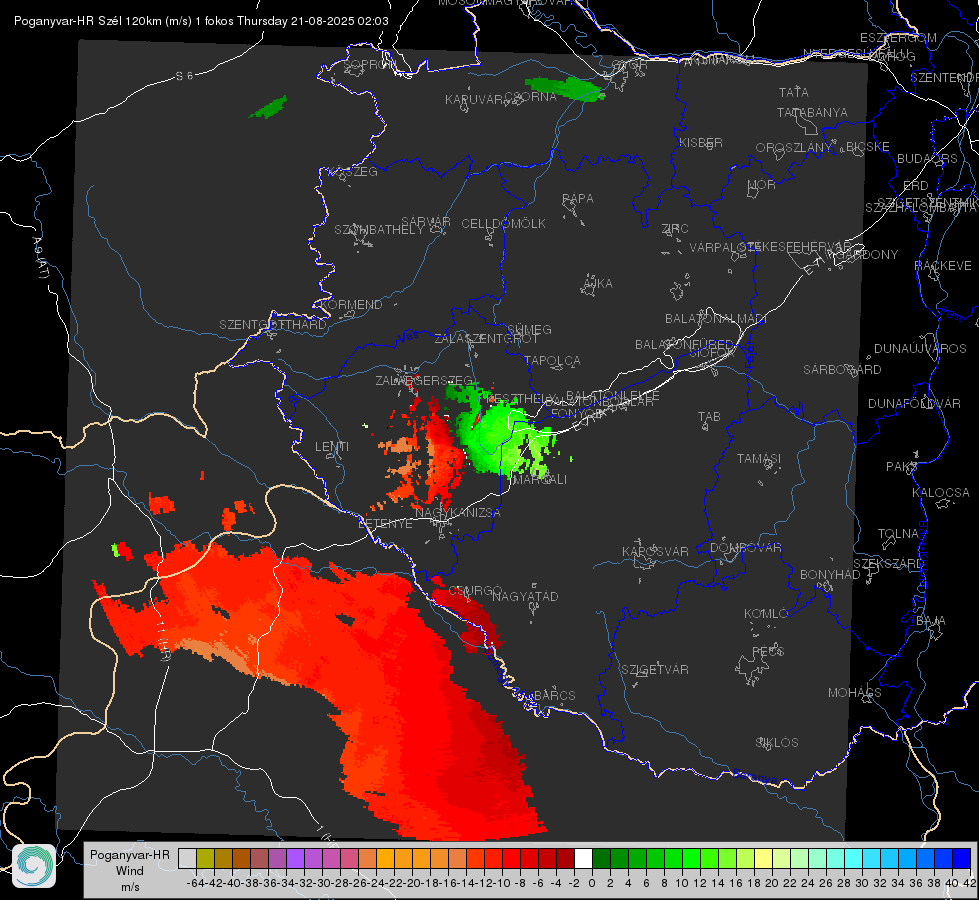Click the green radar echo near Csorna
979x900 pixels.
coord(566,89)
